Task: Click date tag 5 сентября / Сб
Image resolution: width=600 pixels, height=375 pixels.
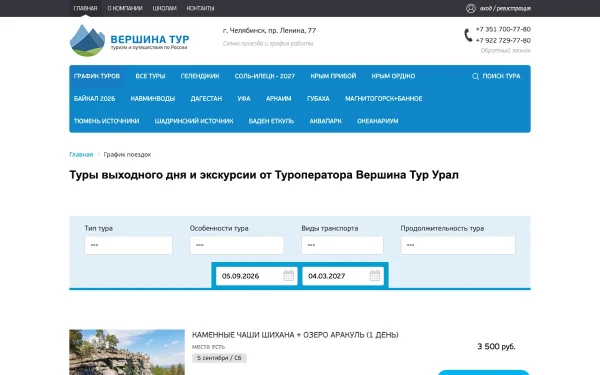Action: click(x=219, y=358)
